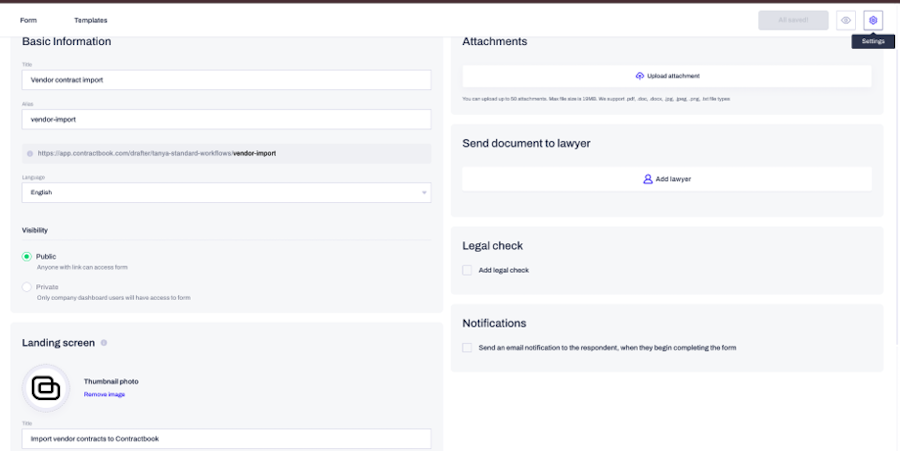Expand the Language dropdown arrow
This screenshot has width=900, height=451.
click(x=424, y=193)
